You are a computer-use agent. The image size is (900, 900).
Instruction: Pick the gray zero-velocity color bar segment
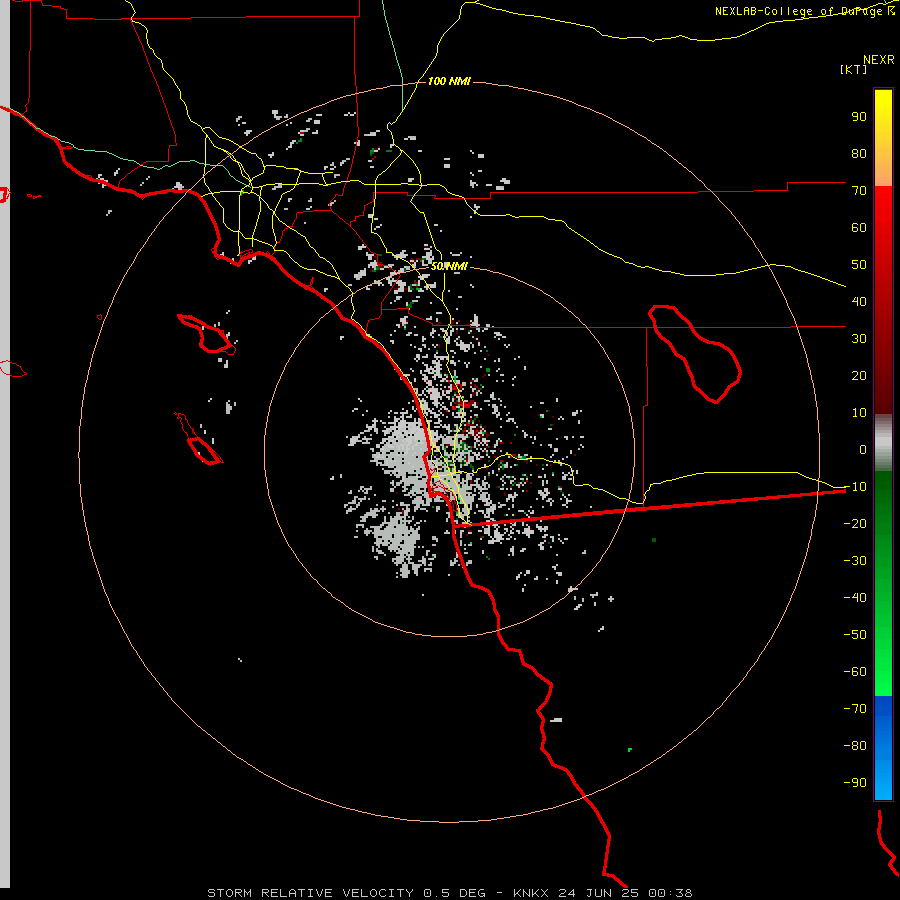click(x=883, y=443)
